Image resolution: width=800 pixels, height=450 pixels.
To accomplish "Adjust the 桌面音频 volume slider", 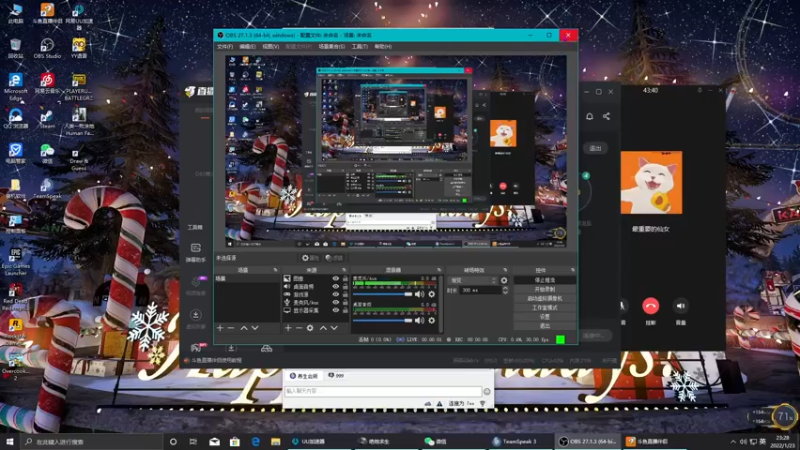I will coord(383,320).
